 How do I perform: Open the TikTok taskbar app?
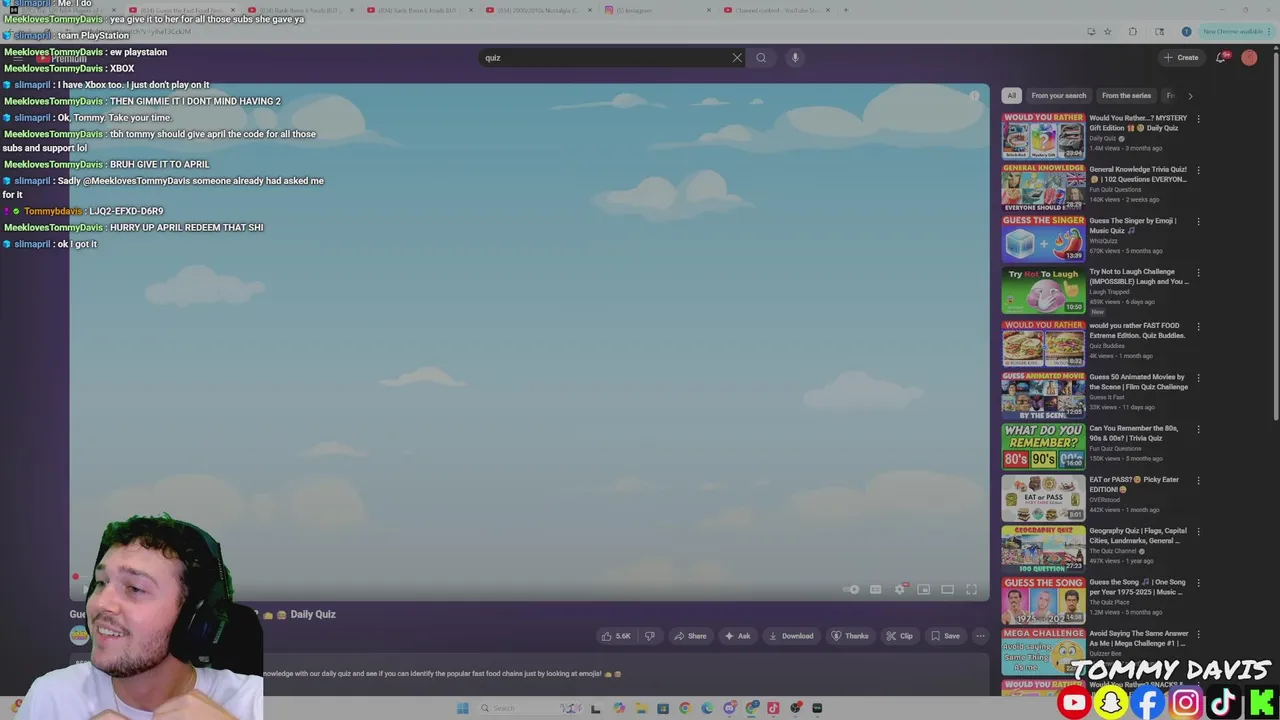(773, 708)
